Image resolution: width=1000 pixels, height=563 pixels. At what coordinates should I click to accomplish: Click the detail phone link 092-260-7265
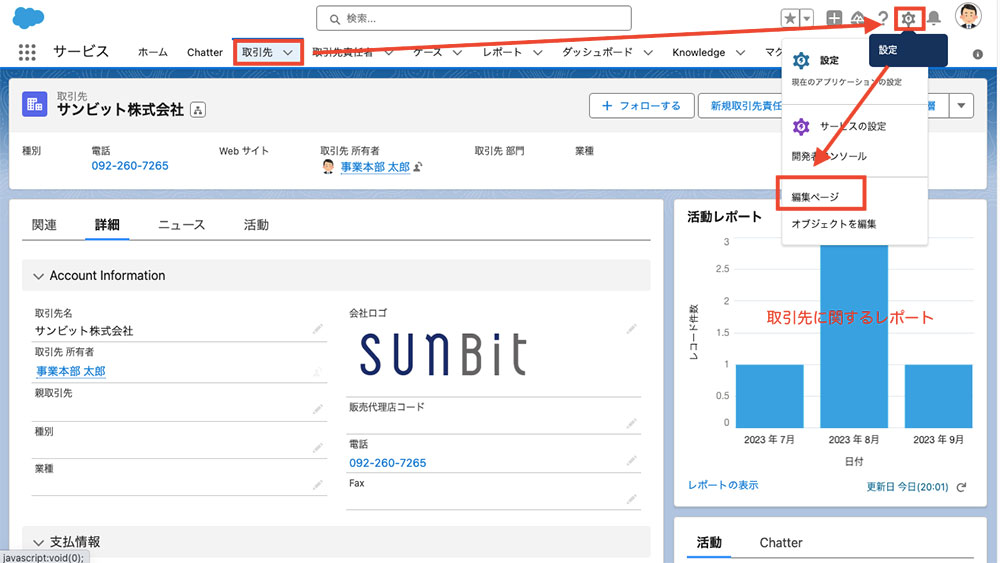point(387,463)
